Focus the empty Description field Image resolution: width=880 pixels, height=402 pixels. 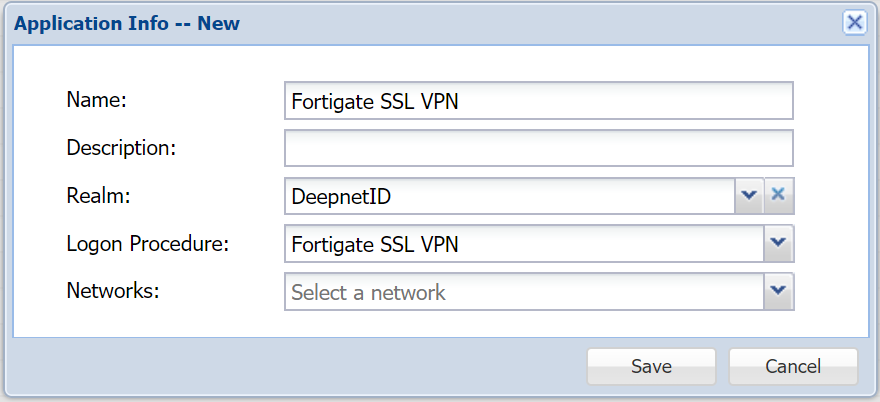pyautogui.click(x=538, y=148)
